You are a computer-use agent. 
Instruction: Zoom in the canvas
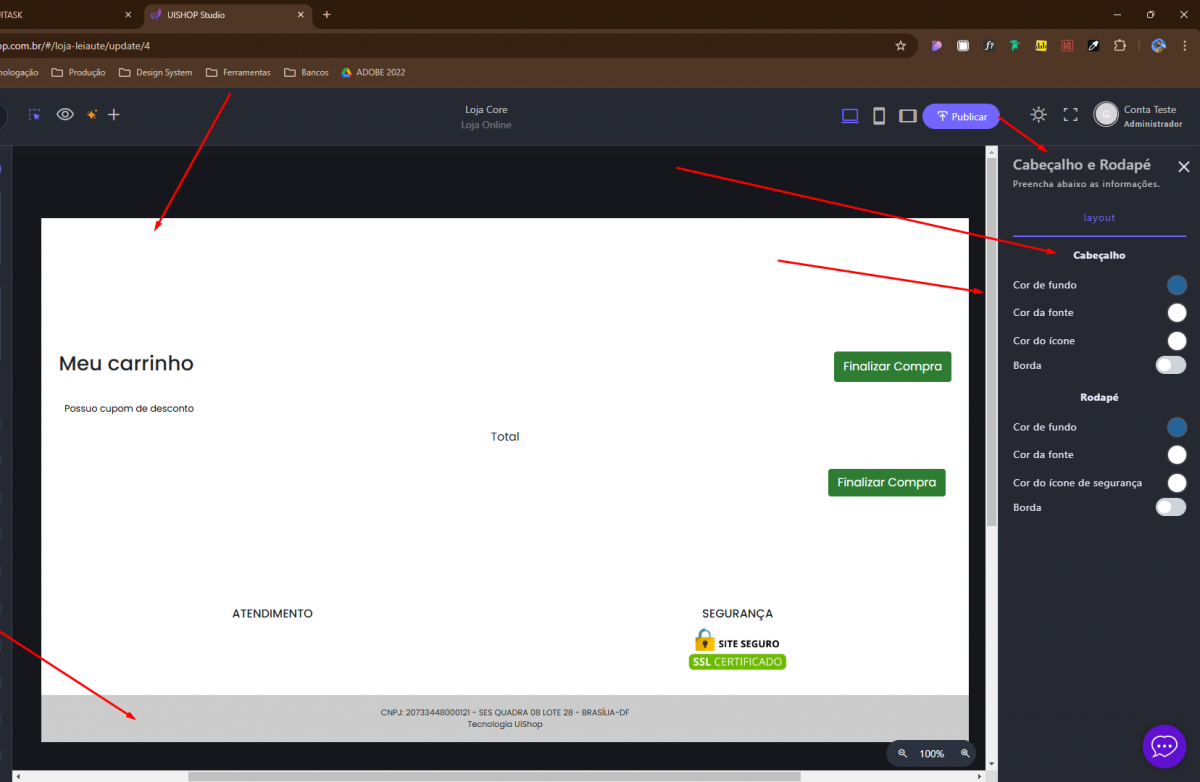coord(965,753)
